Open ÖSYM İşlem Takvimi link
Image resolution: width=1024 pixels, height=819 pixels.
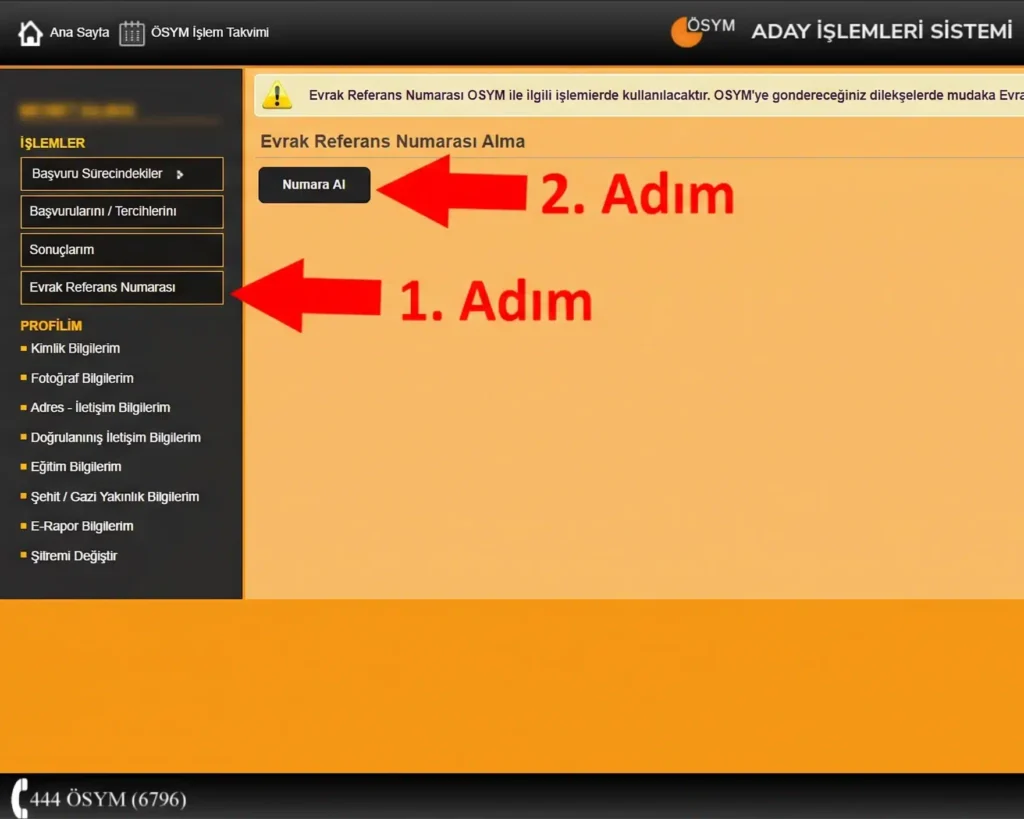[x=210, y=33]
